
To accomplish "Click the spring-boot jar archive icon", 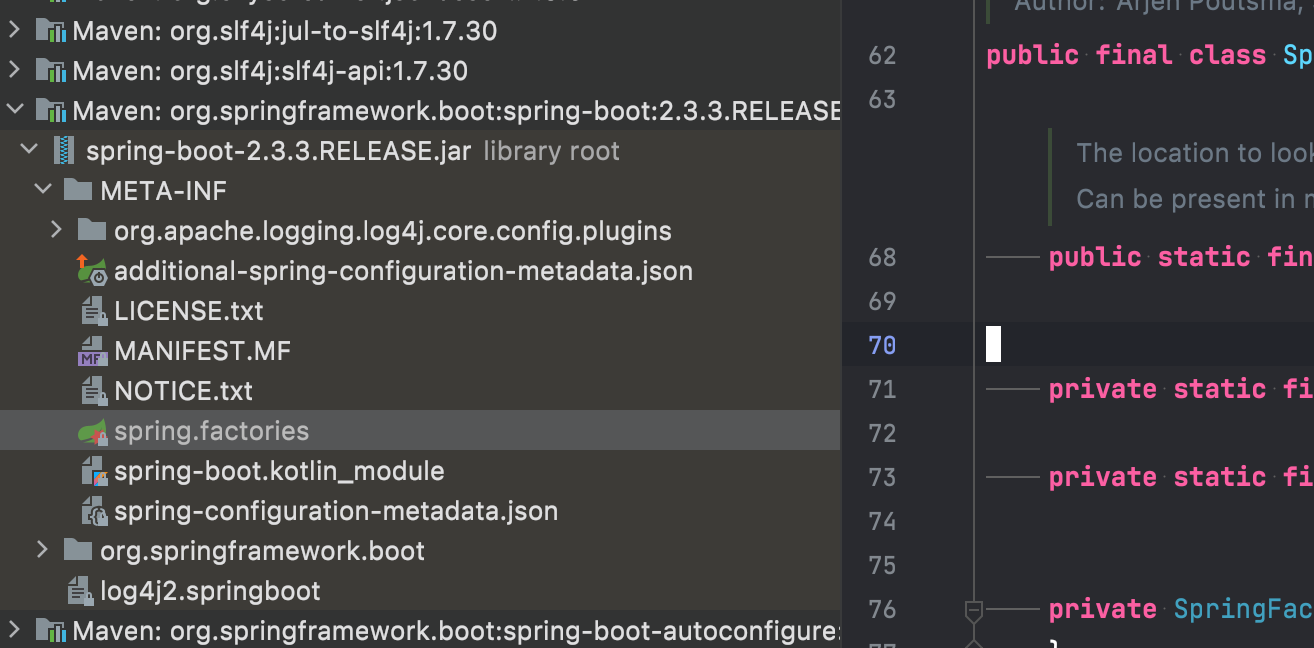I will tap(64, 151).
